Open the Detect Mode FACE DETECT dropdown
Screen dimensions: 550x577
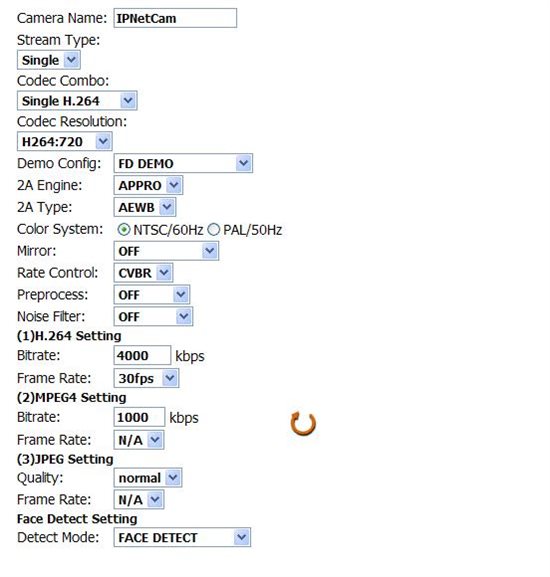182,537
